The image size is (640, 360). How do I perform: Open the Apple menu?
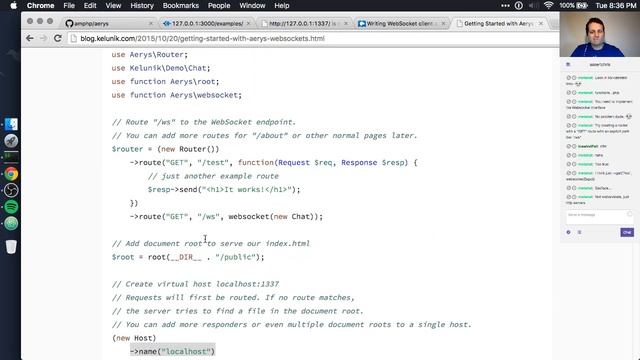13,6
